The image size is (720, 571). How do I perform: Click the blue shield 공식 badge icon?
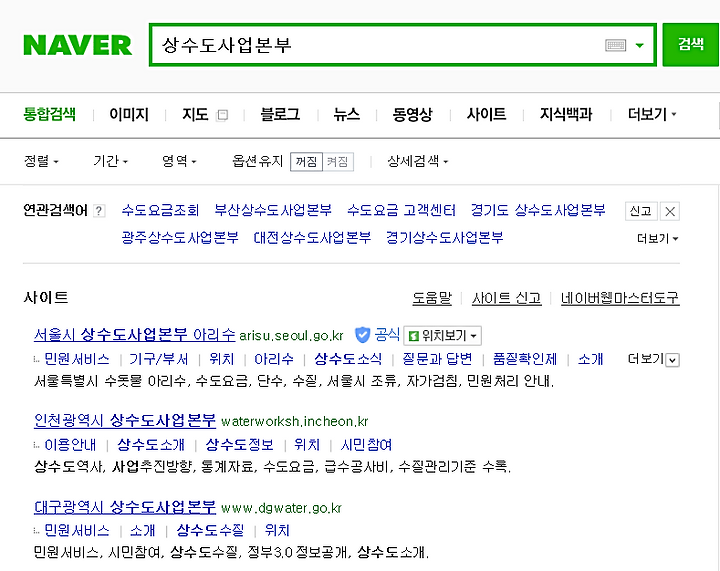pyautogui.click(x=363, y=335)
